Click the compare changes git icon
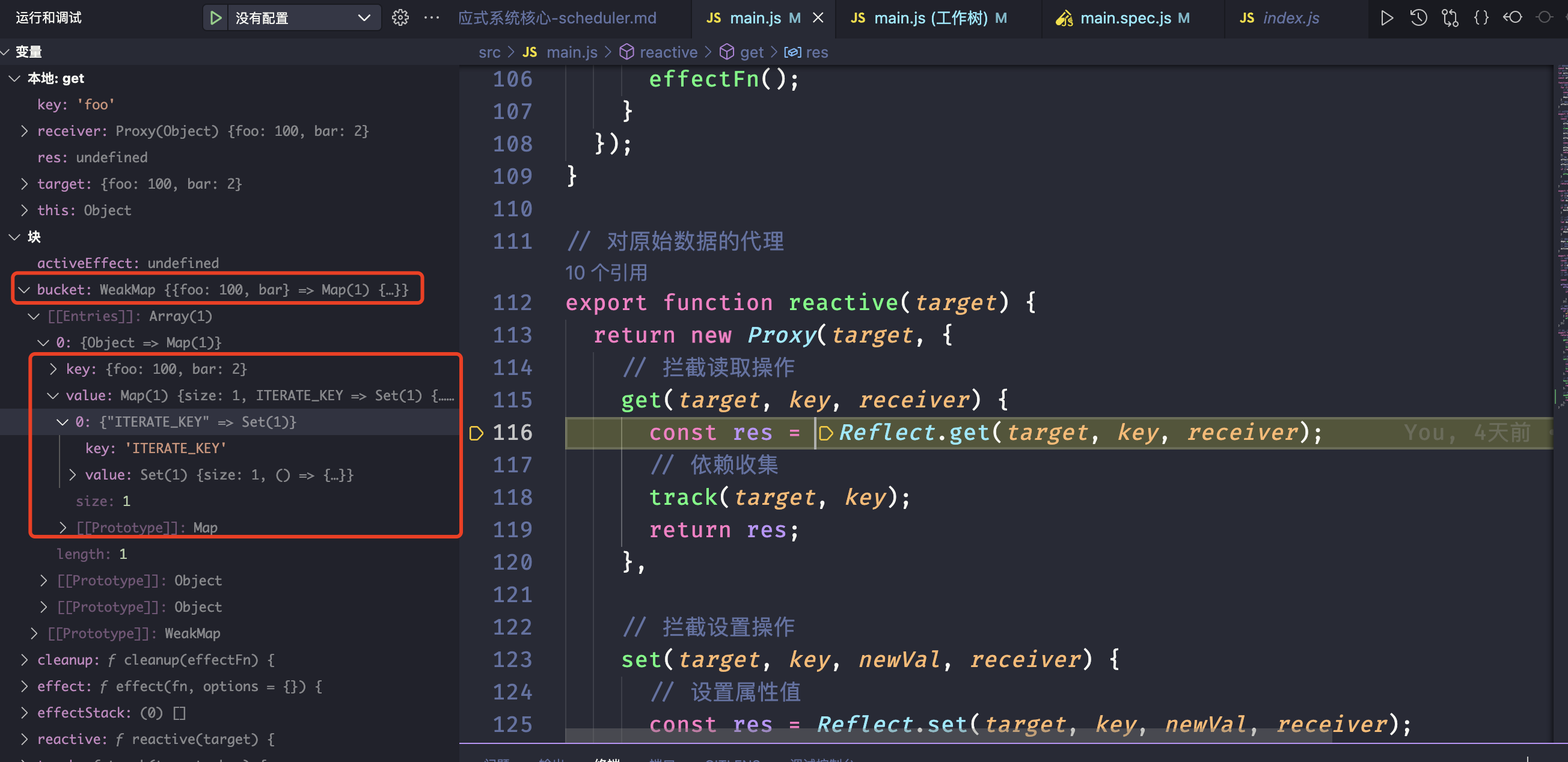 click(x=1450, y=17)
